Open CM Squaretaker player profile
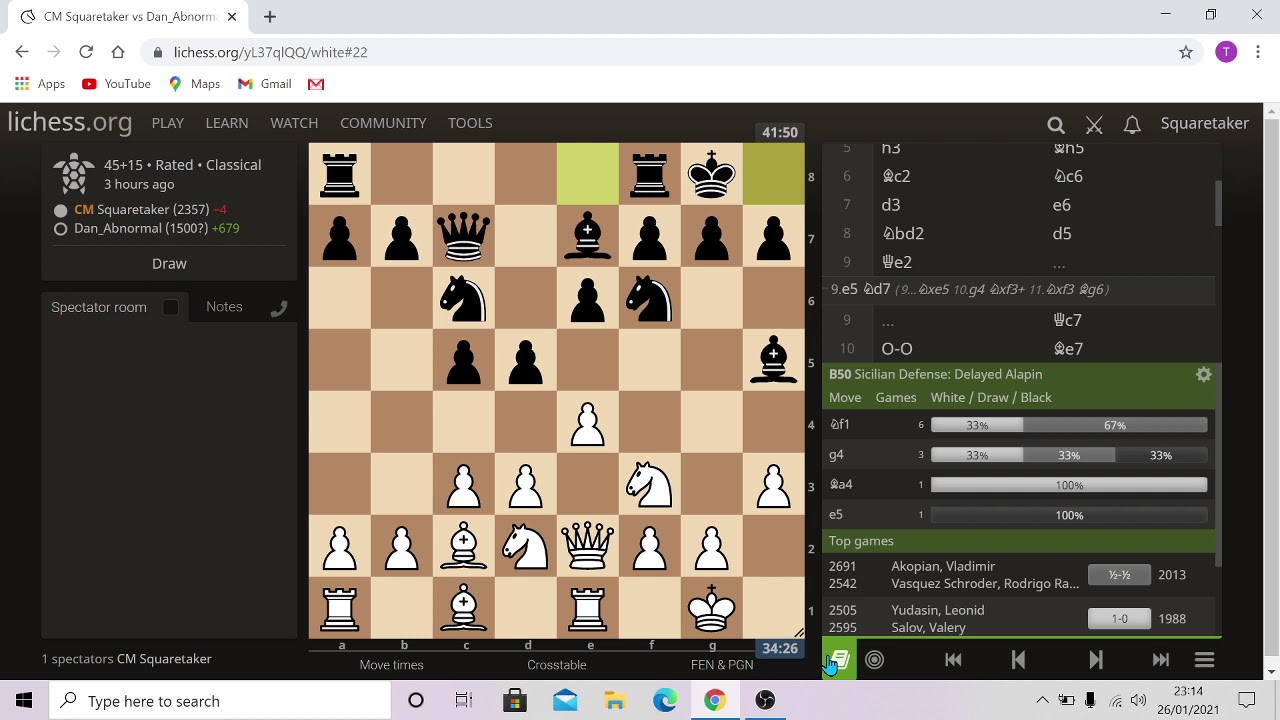Image resolution: width=1280 pixels, height=720 pixels. (x=141, y=209)
